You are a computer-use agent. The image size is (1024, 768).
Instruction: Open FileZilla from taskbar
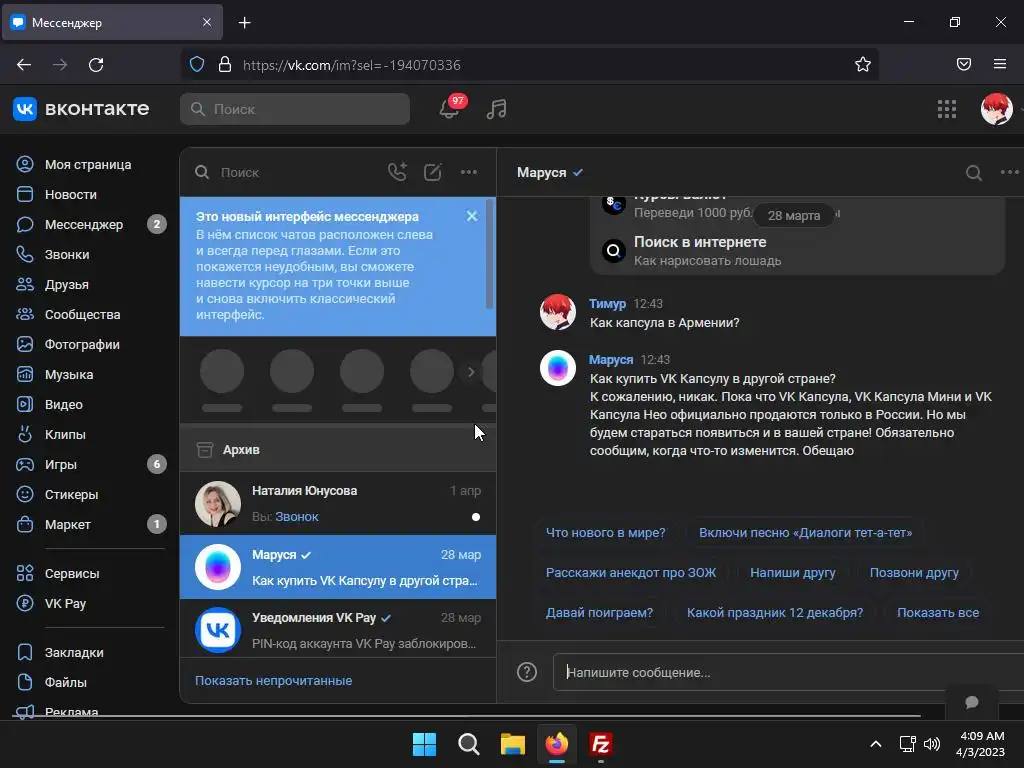click(600, 744)
